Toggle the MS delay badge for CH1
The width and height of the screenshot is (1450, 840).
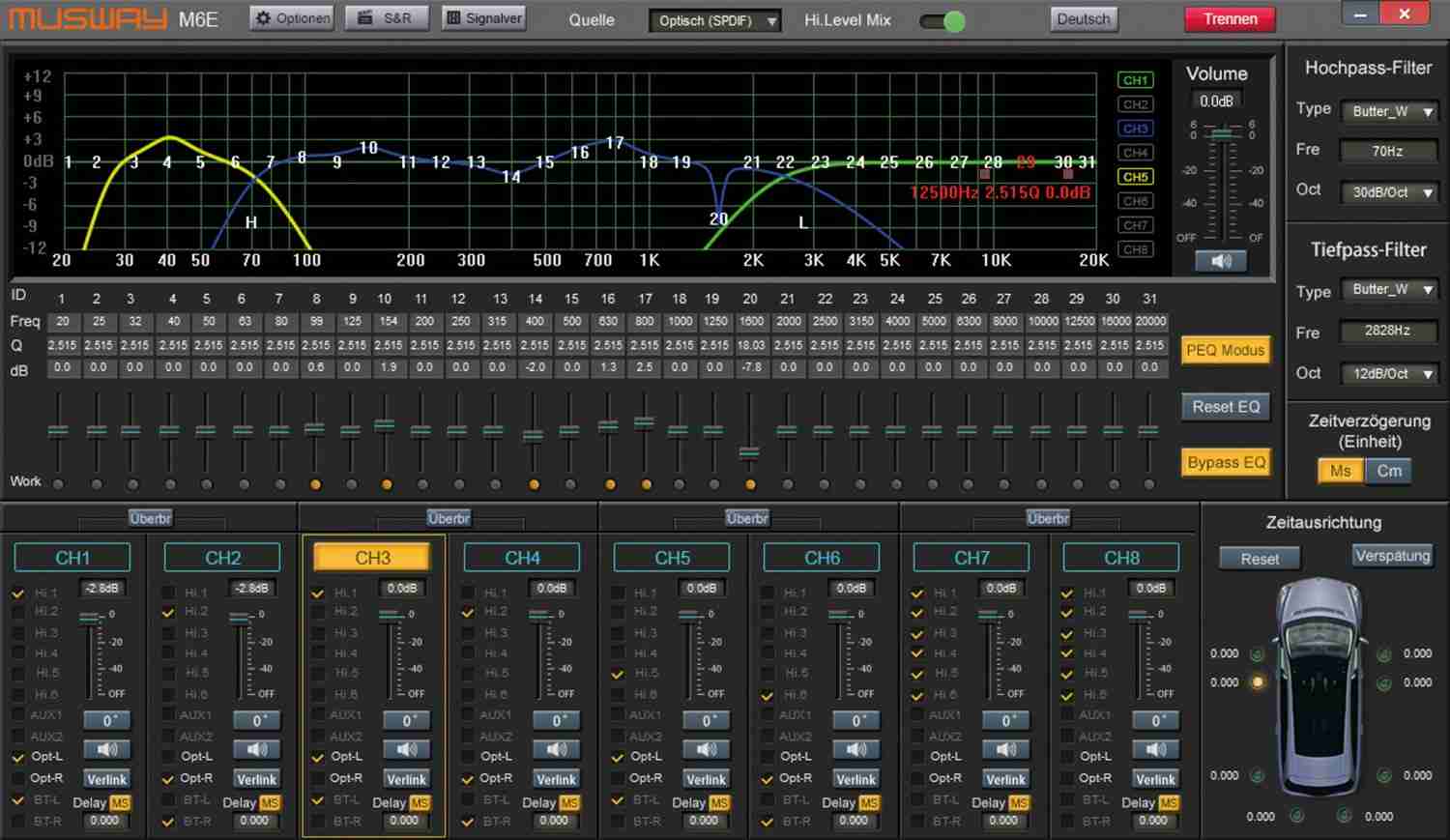pyautogui.click(x=120, y=803)
